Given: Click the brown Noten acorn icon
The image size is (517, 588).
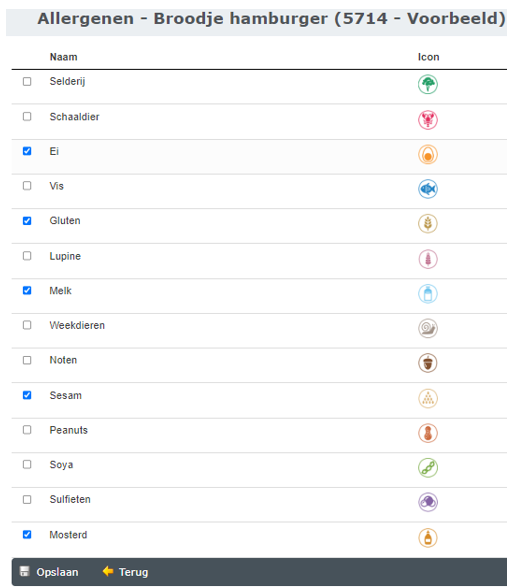Looking at the screenshot, I should (428, 363).
